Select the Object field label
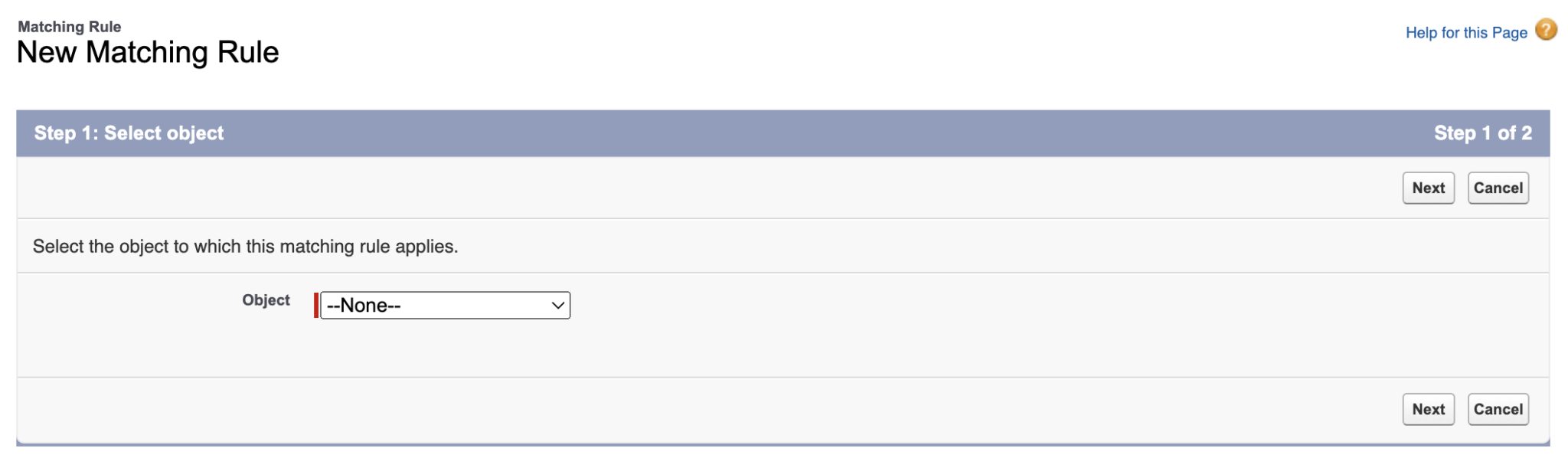Viewport: 1568px width, 465px height. point(266,300)
